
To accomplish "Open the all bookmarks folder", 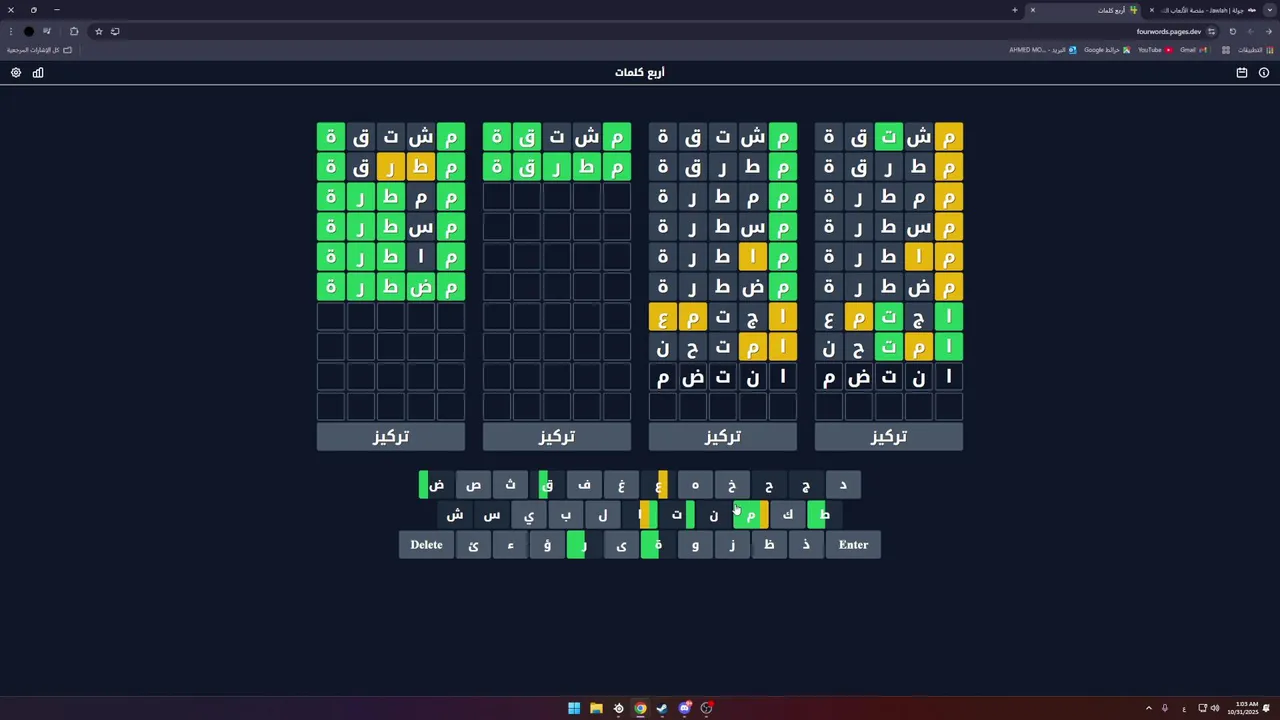I will pyautogui.click(x=39, y=50).
